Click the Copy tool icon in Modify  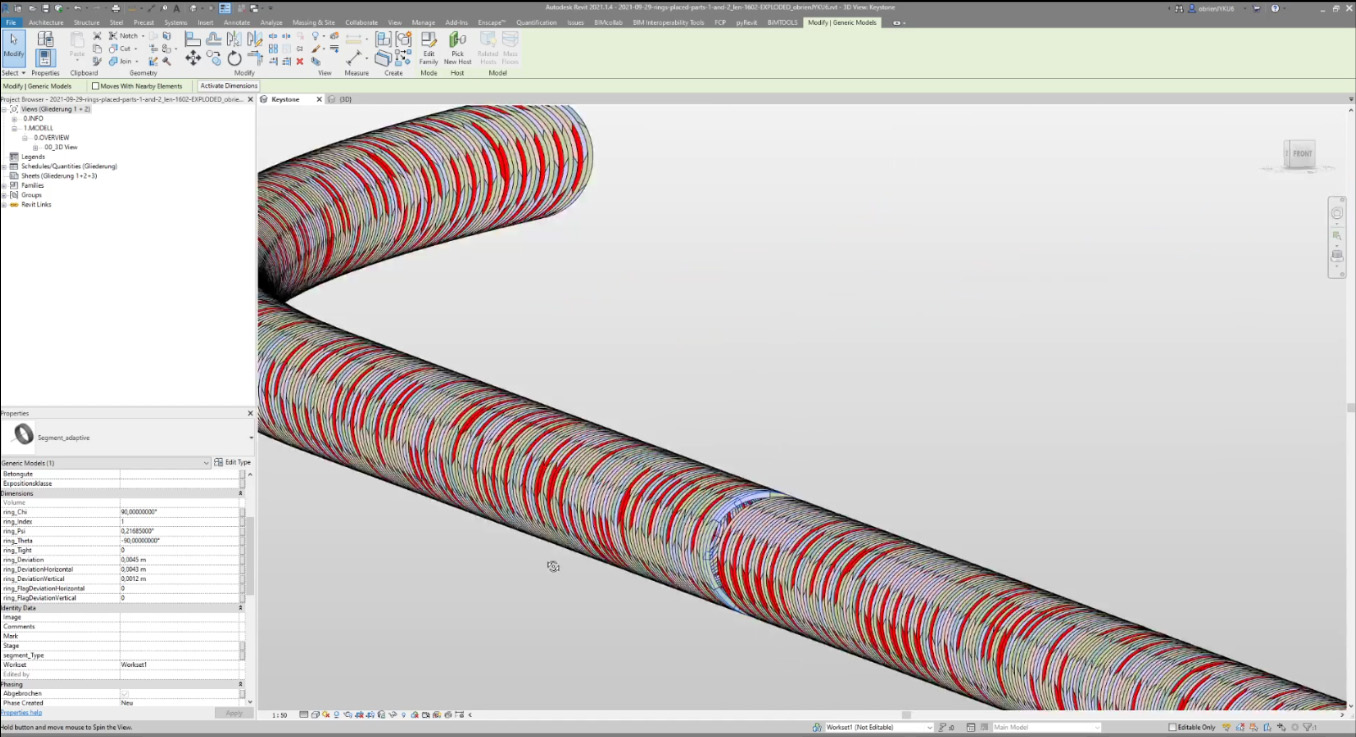pyautogui.click(x=214, y=59)
